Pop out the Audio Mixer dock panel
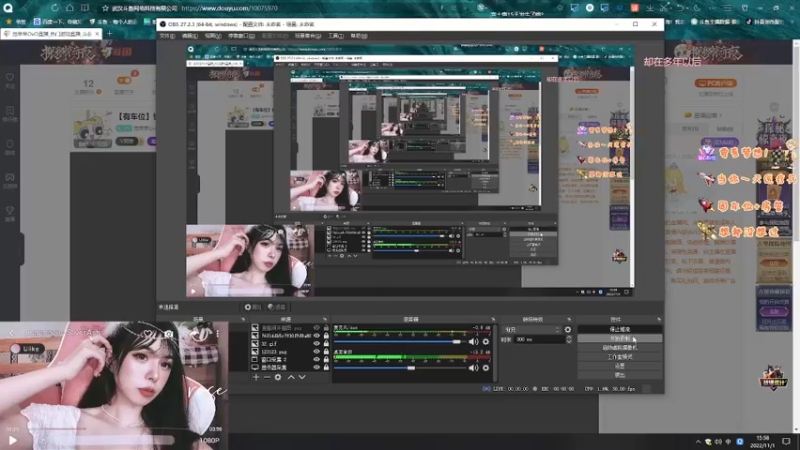The height and width of the screenshot is (450, 800). coord(493,319)
